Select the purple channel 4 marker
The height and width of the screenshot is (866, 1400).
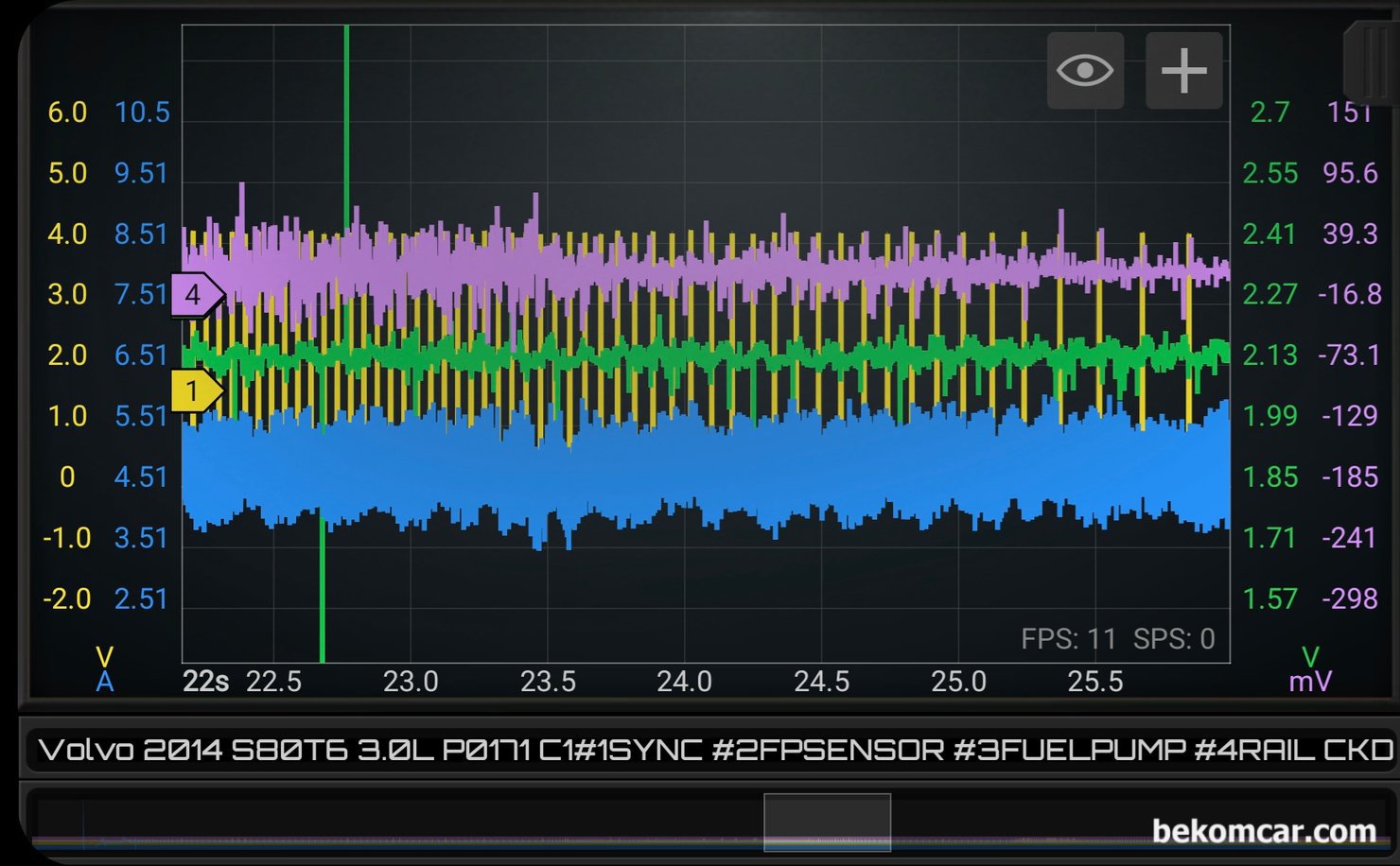click(197, 295)
